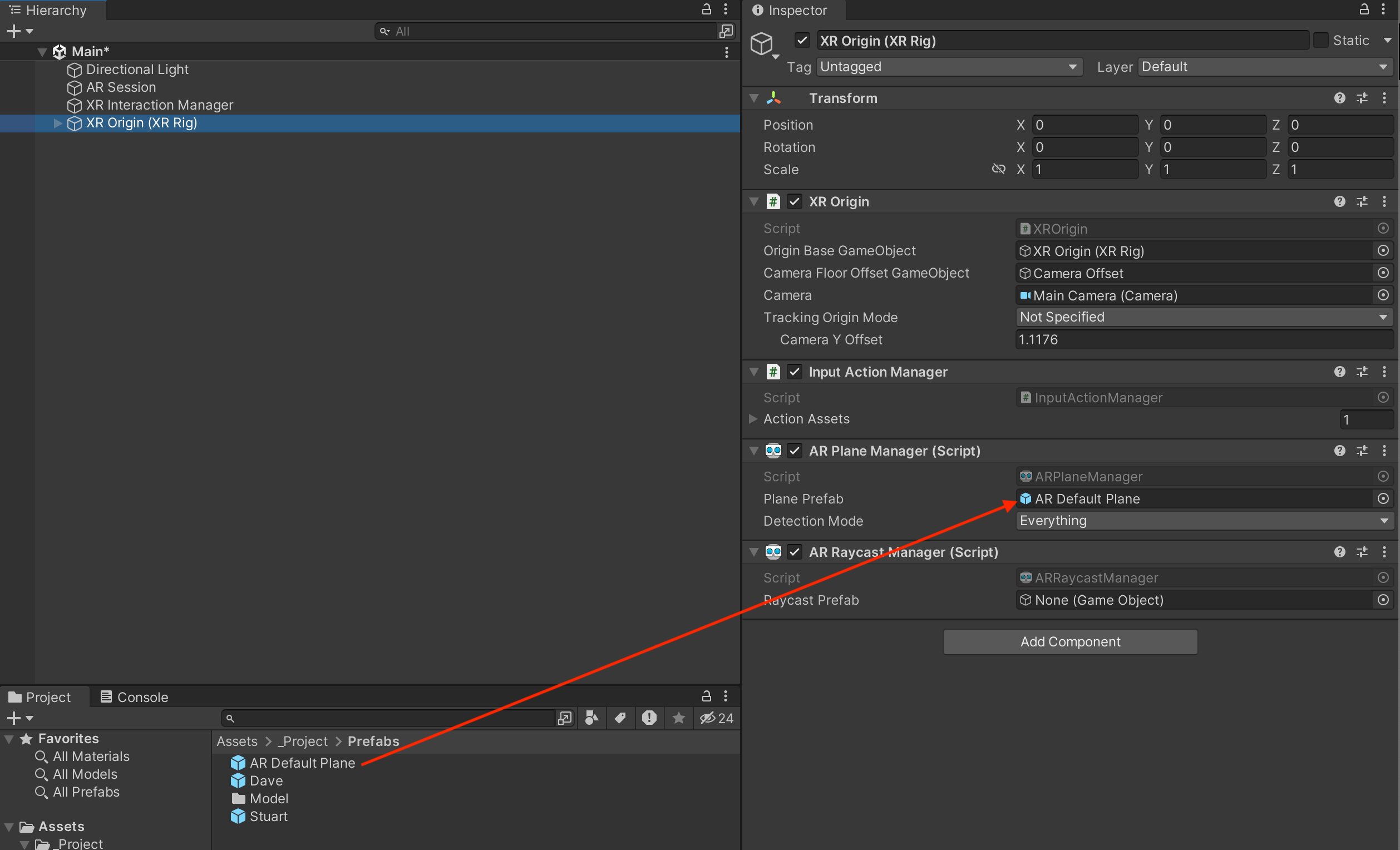
Task: Click the XR Origin help icon
Action: click(x=1339, y=202)
